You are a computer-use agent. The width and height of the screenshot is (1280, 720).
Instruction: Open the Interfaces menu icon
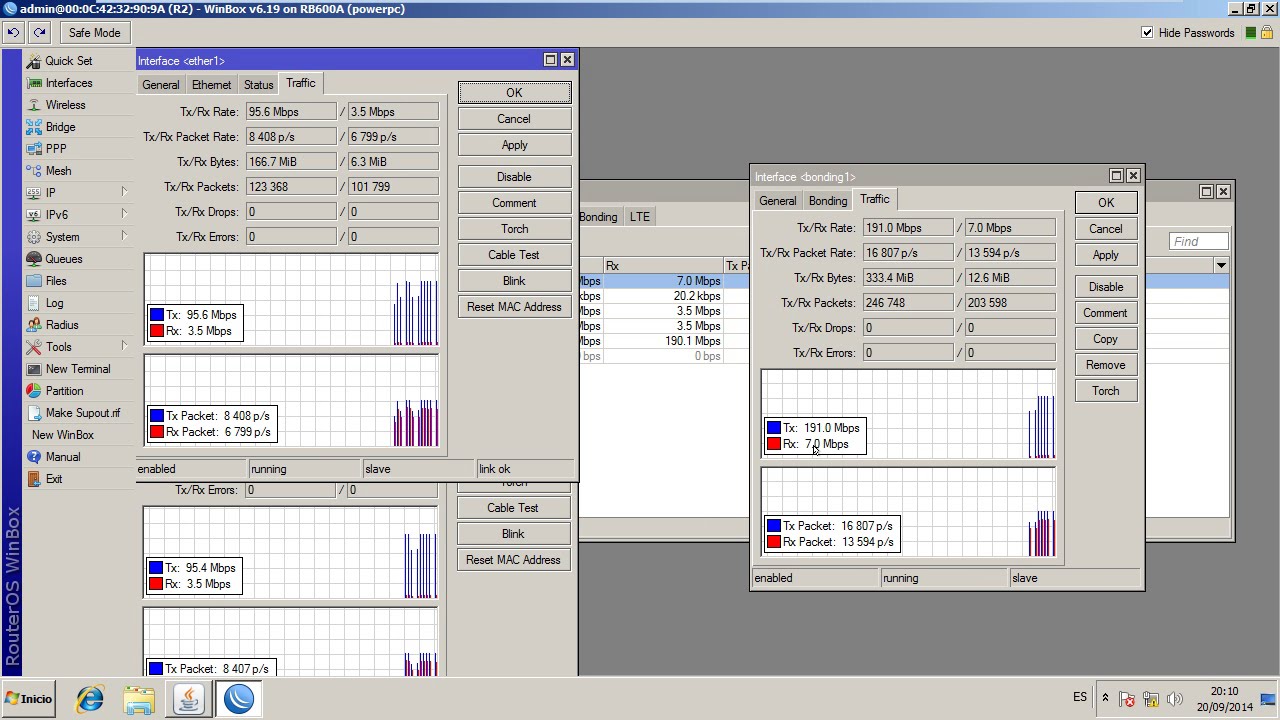[34, 83]
